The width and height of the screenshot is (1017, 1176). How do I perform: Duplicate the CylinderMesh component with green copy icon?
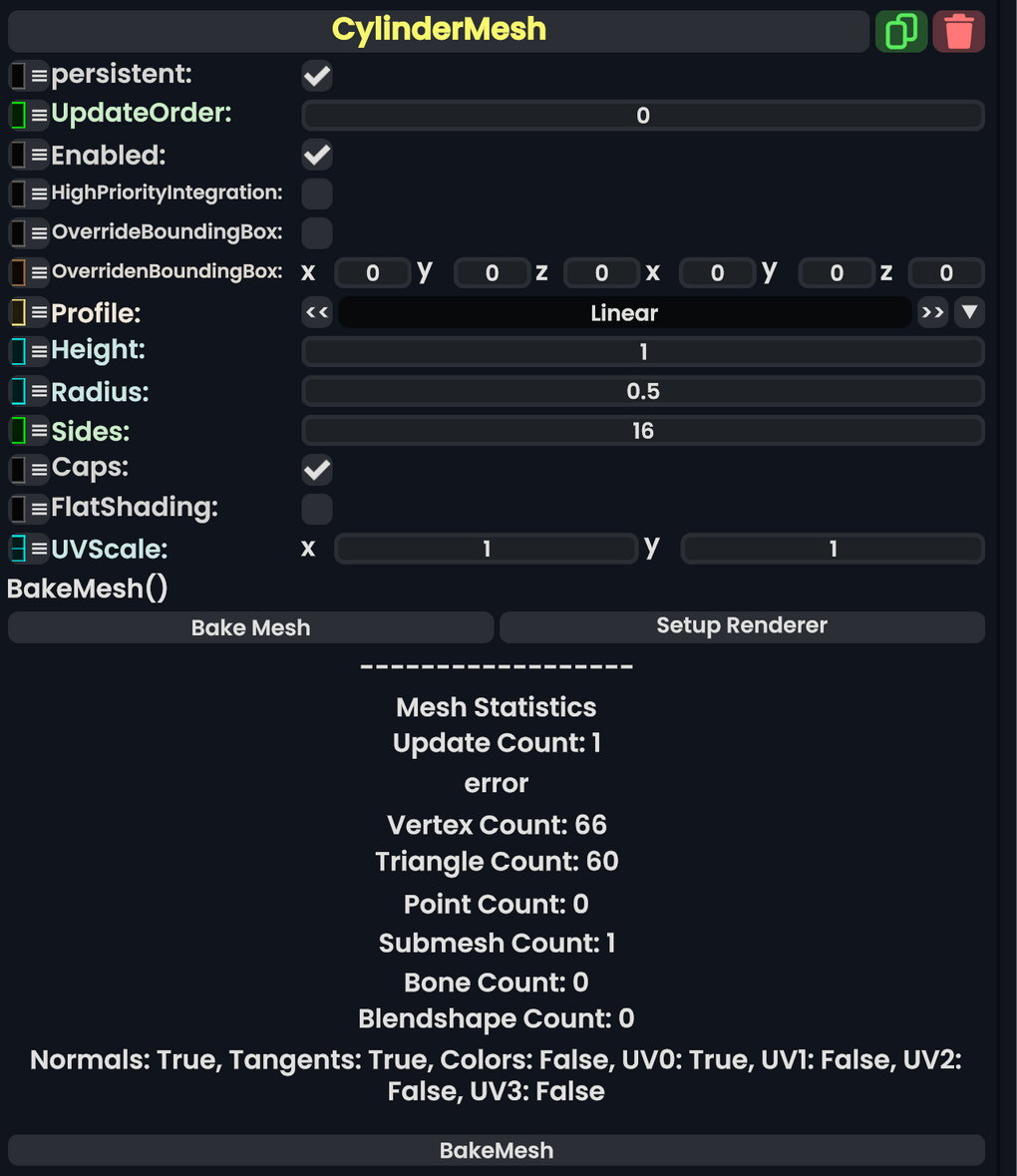tap(900, 31)
